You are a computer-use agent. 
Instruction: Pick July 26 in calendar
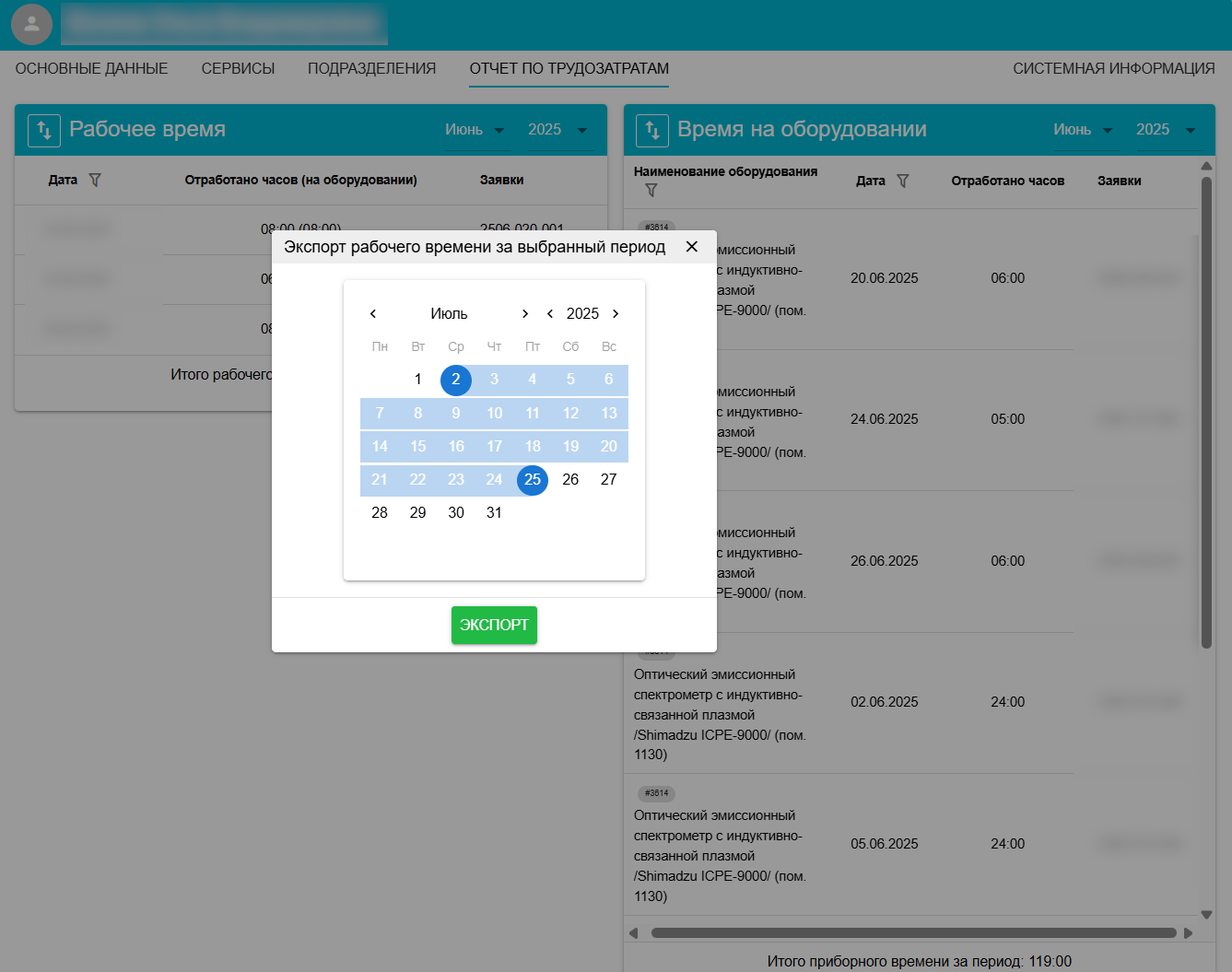coord(570,480)
